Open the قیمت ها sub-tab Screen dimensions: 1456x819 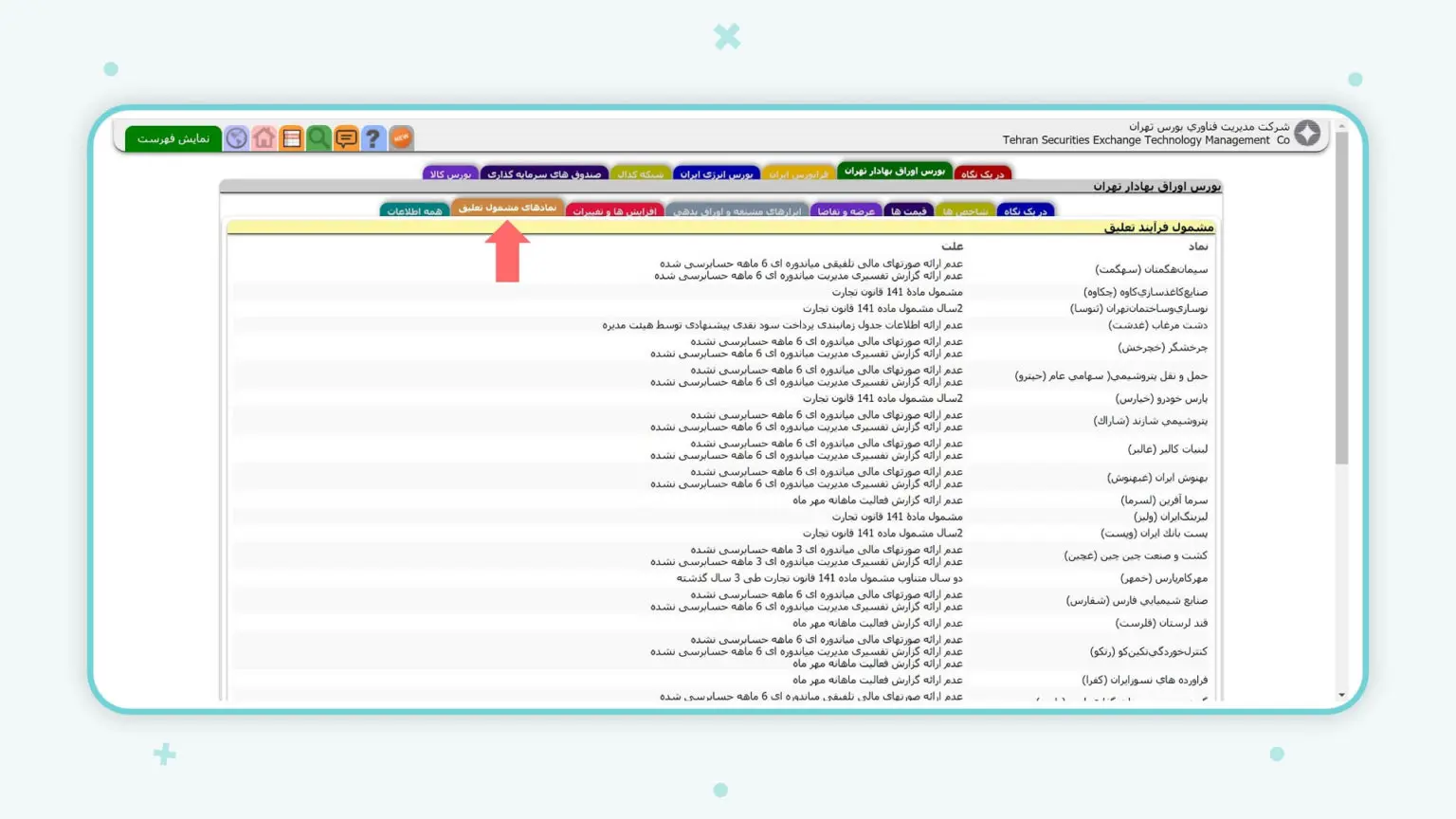[908, 210]
